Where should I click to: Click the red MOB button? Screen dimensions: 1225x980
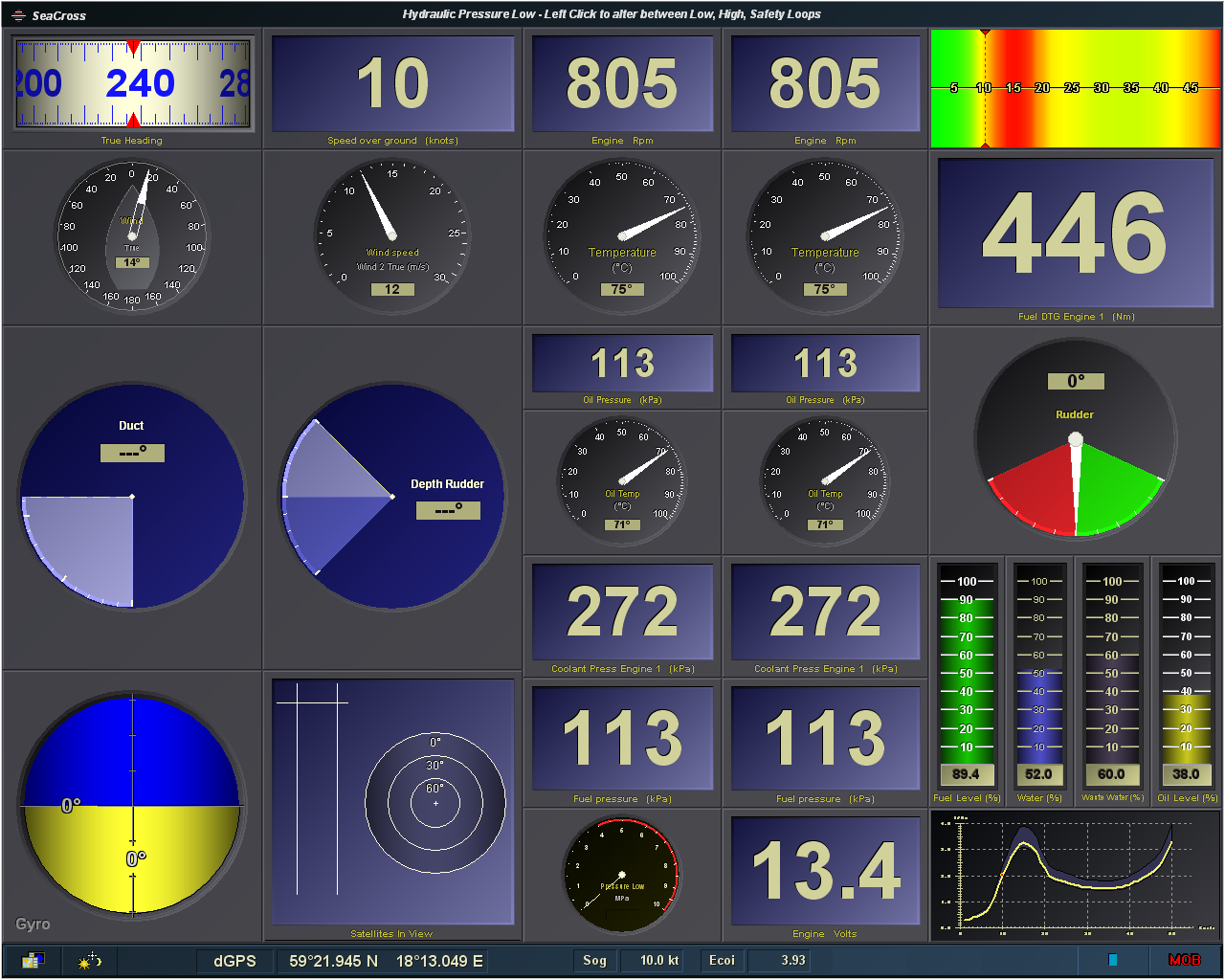point(1184,960)
